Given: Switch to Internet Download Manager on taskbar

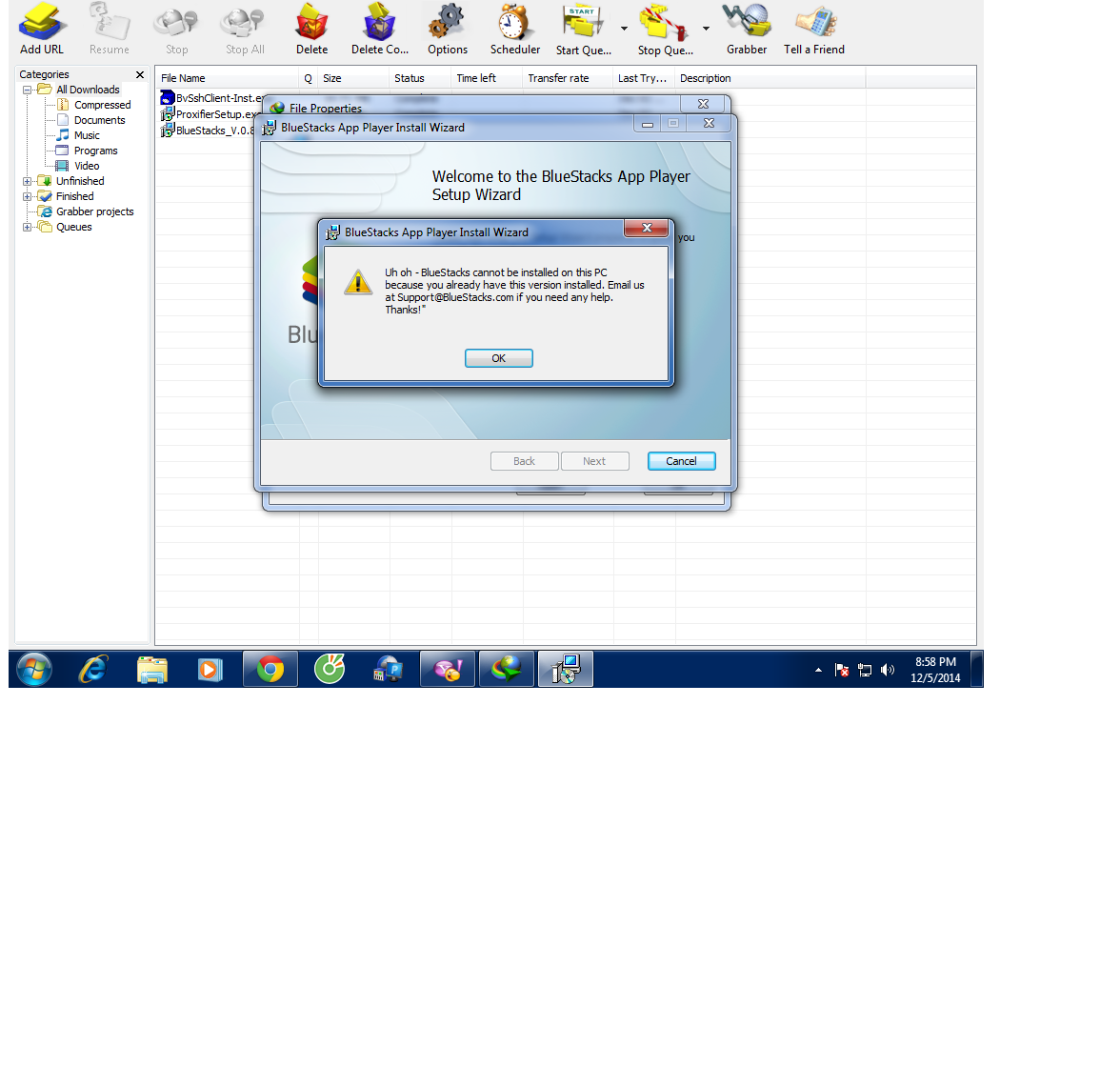Looking at the screenshot, I should 507,669.
